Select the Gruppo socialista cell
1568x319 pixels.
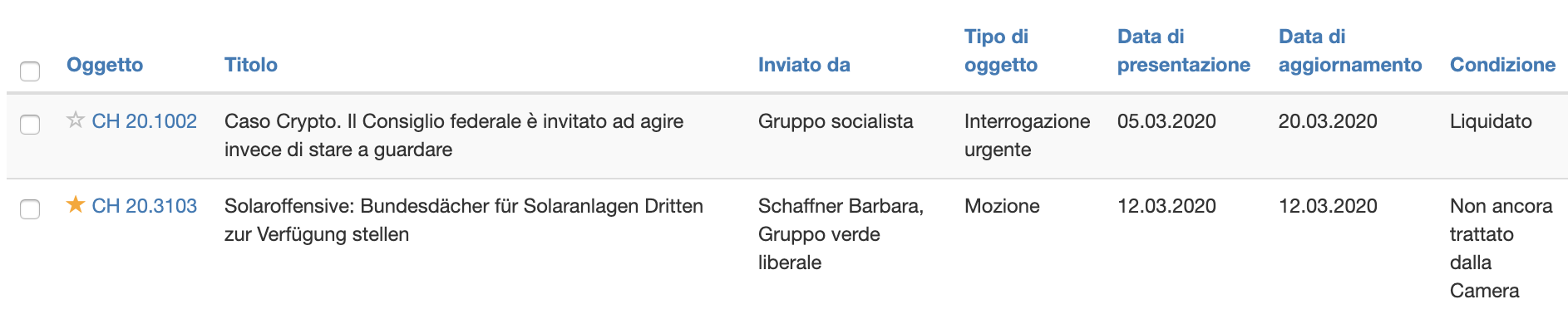click(836, 121)
